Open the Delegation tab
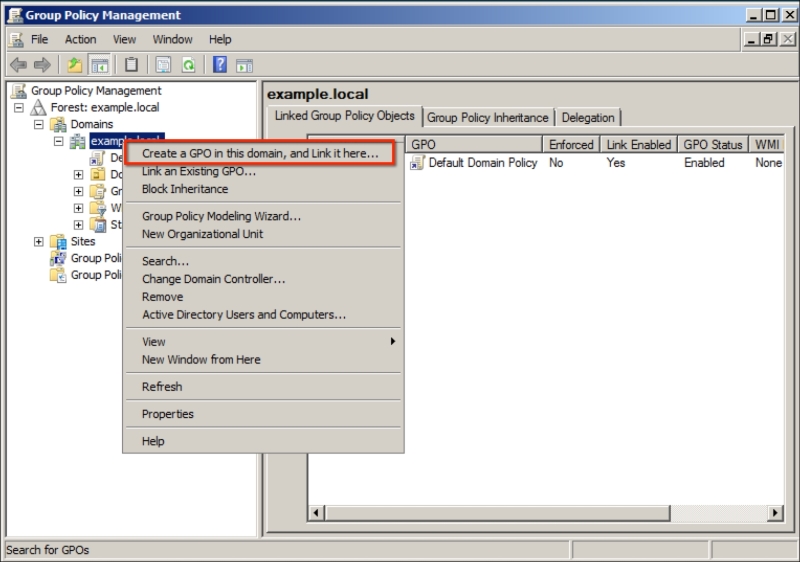The height and width of the screenshot is (562, 800). click(588, 118)
